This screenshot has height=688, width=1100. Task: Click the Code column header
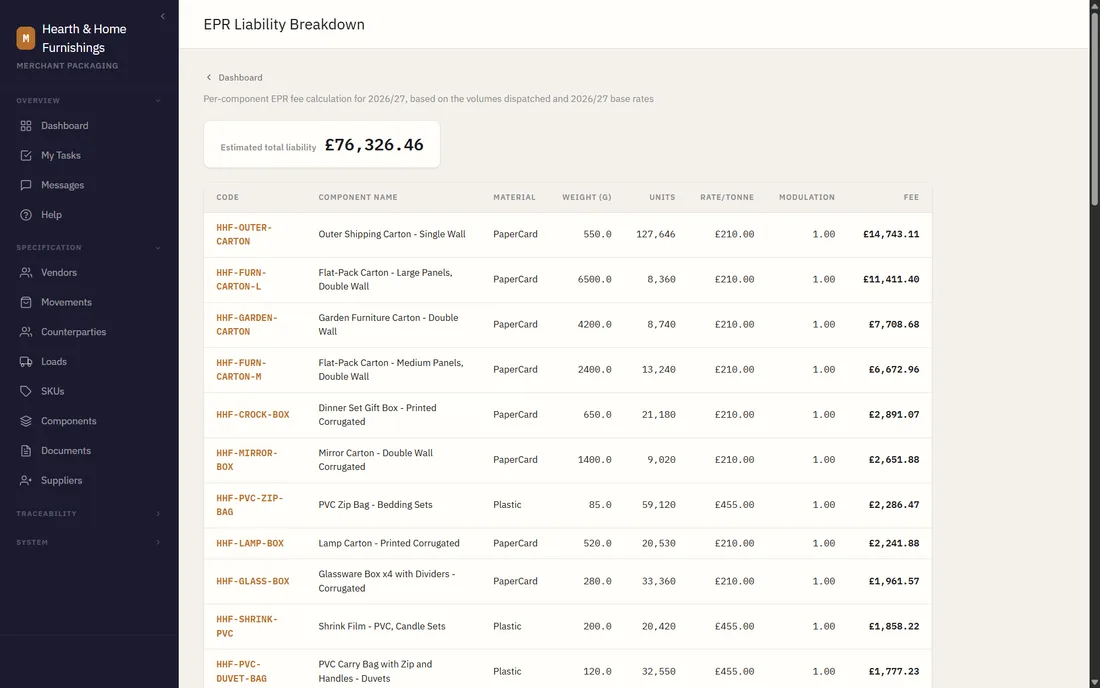(x=227, y=197)
